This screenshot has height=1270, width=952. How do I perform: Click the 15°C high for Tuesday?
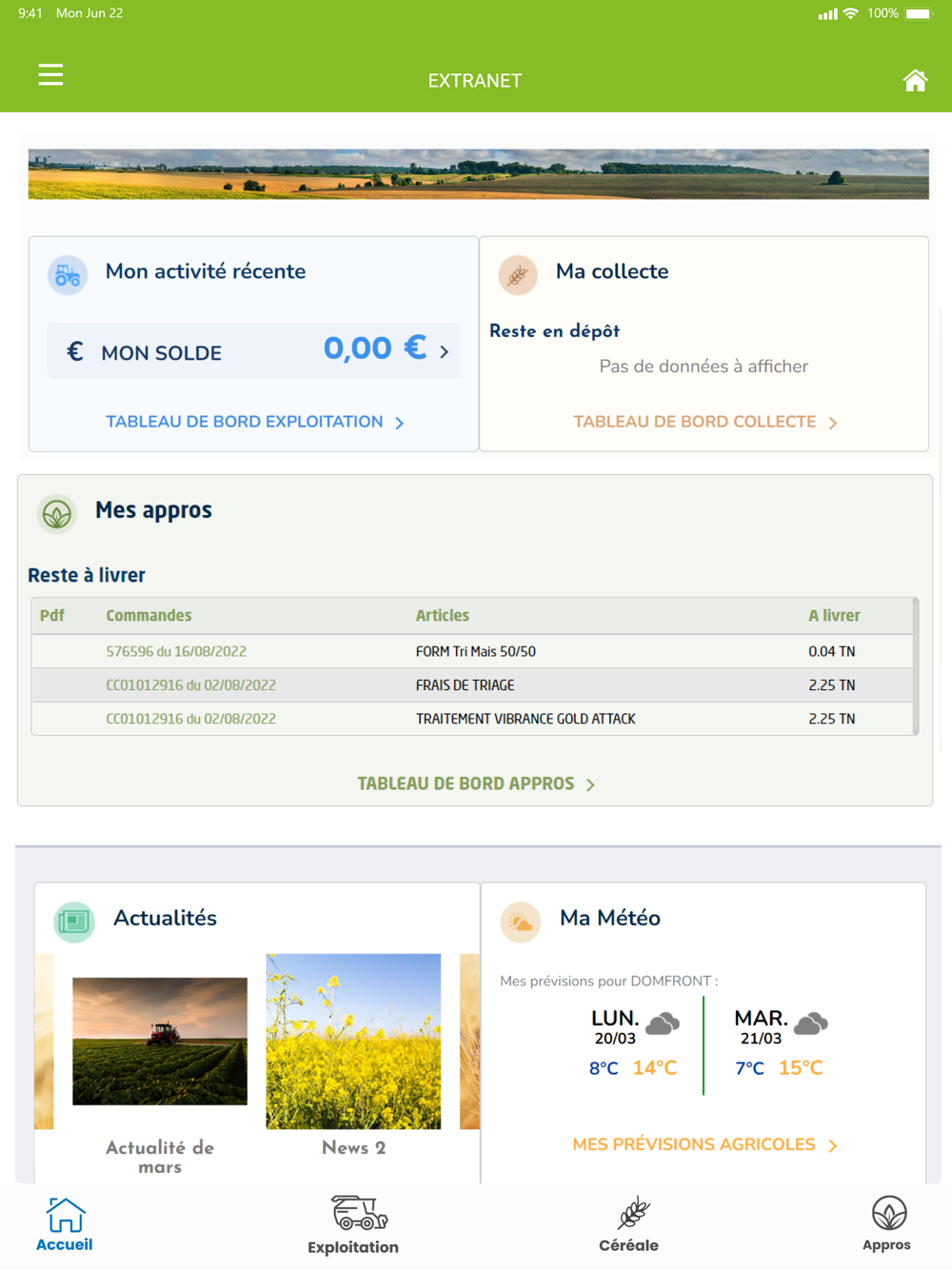point(801,1067)
